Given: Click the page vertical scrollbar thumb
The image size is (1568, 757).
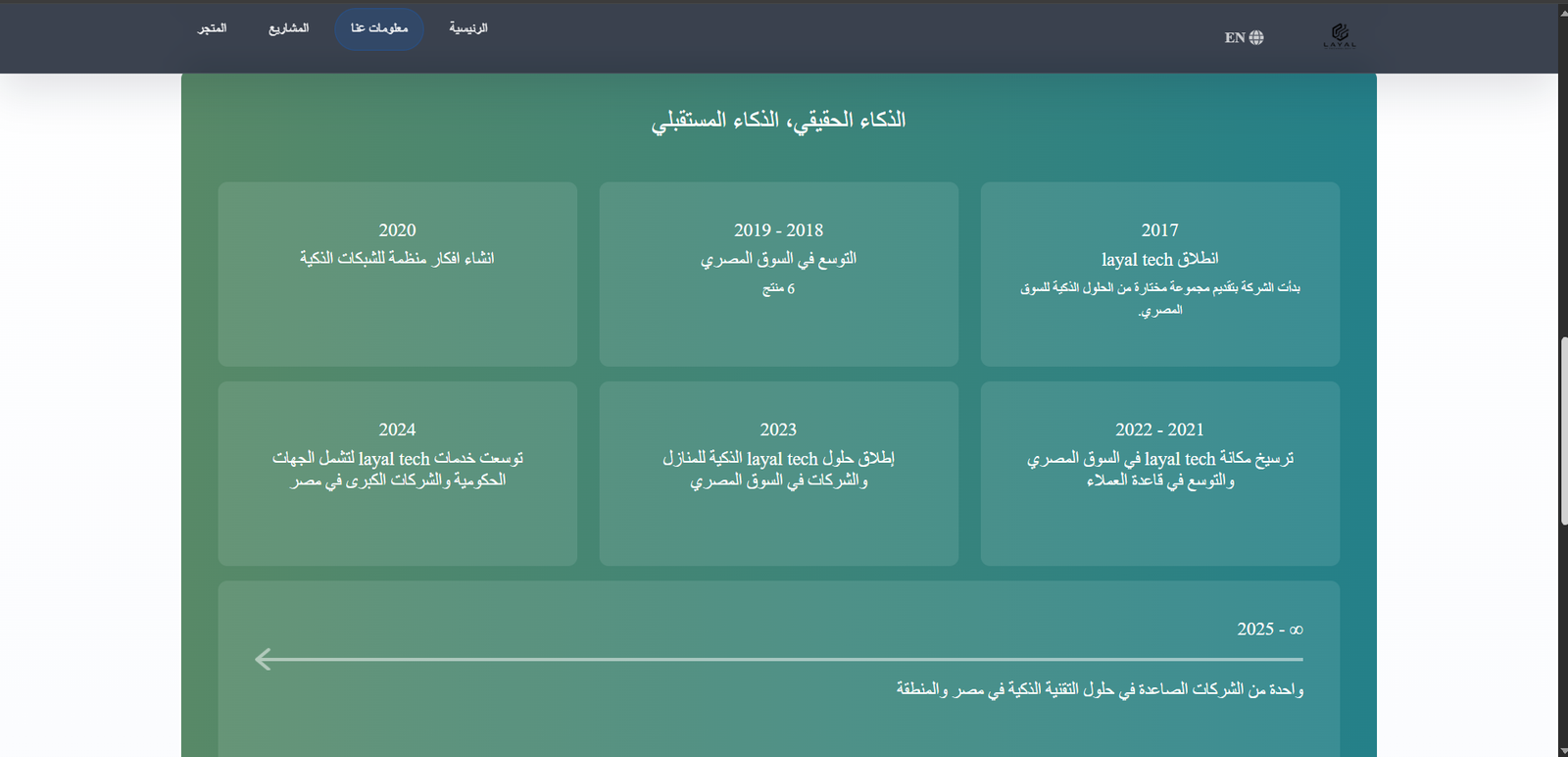Looking at the screenshot, I should [1563, 431].
